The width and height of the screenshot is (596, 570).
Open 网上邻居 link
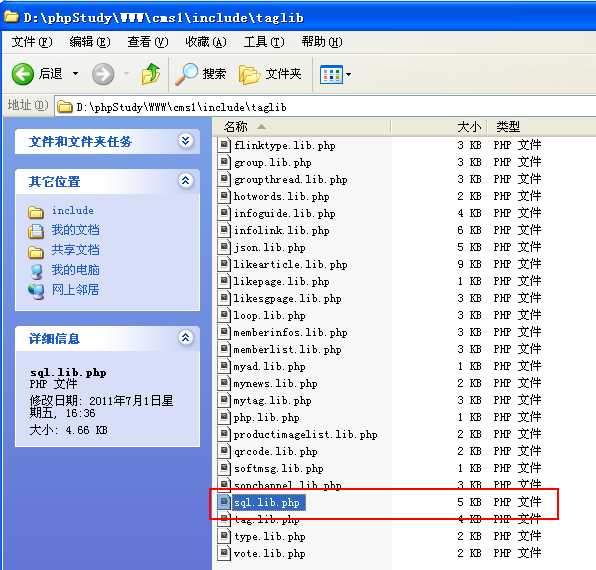point(75,290)
